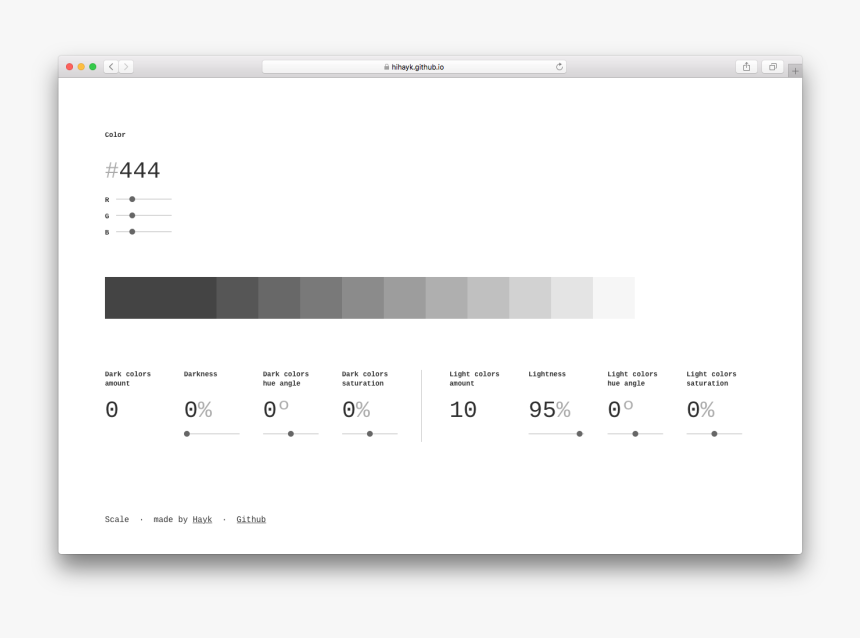The image size is (860, 638).
Task: Click the Darkness label
Action: coord(200,374)
